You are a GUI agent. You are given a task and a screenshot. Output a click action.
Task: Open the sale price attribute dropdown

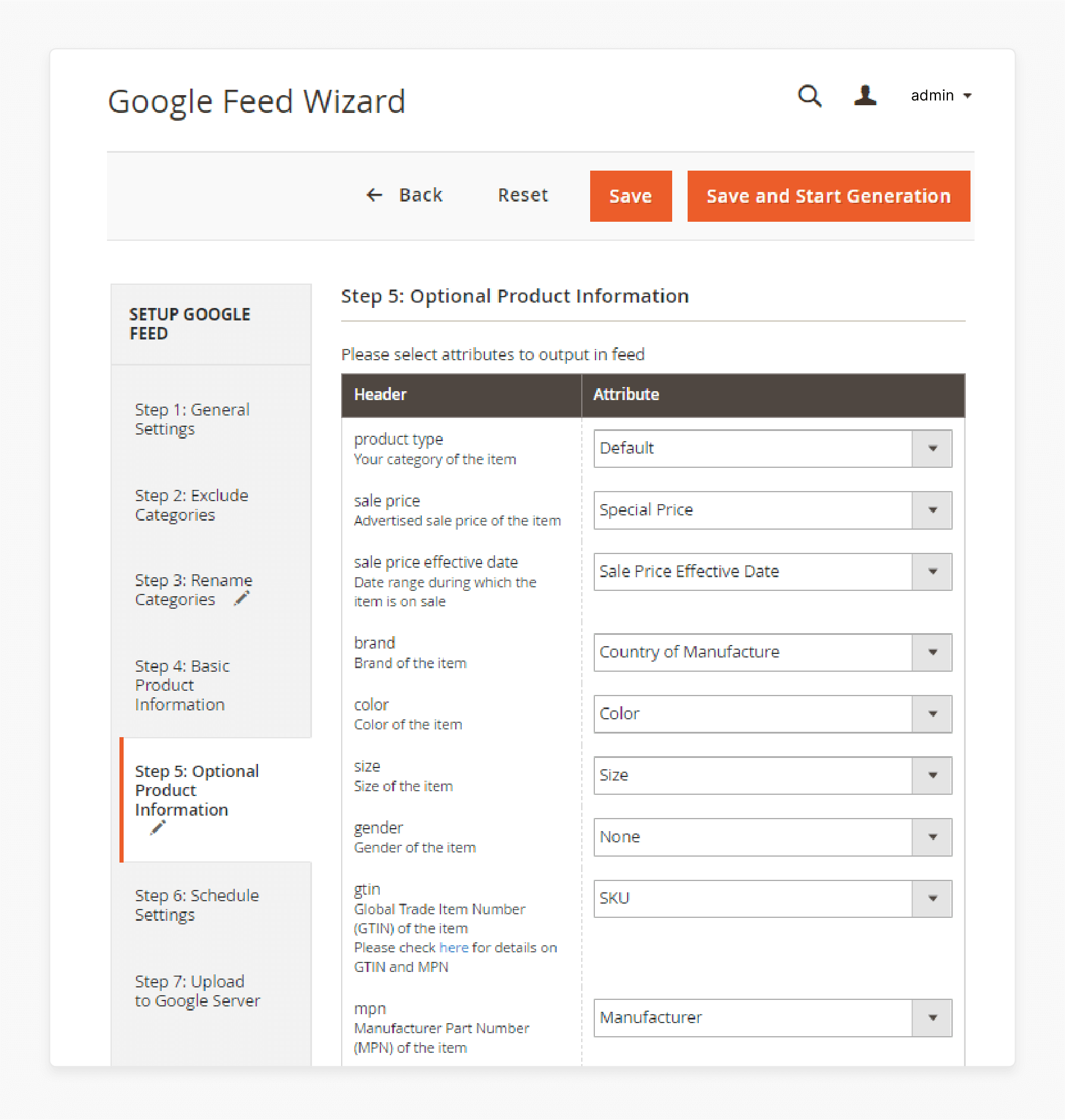(773, 510)
